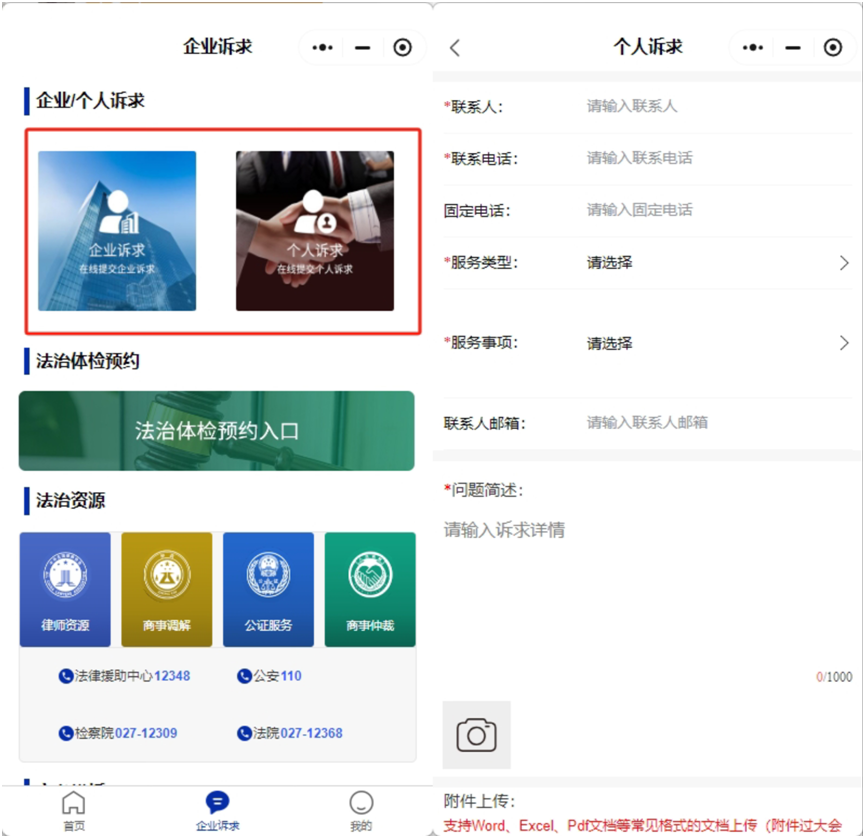Image resolution: width=865 pixels, height=838 pixels.
Task: Open the 企业诉求 enterprise request card
Action: point(117,231)
